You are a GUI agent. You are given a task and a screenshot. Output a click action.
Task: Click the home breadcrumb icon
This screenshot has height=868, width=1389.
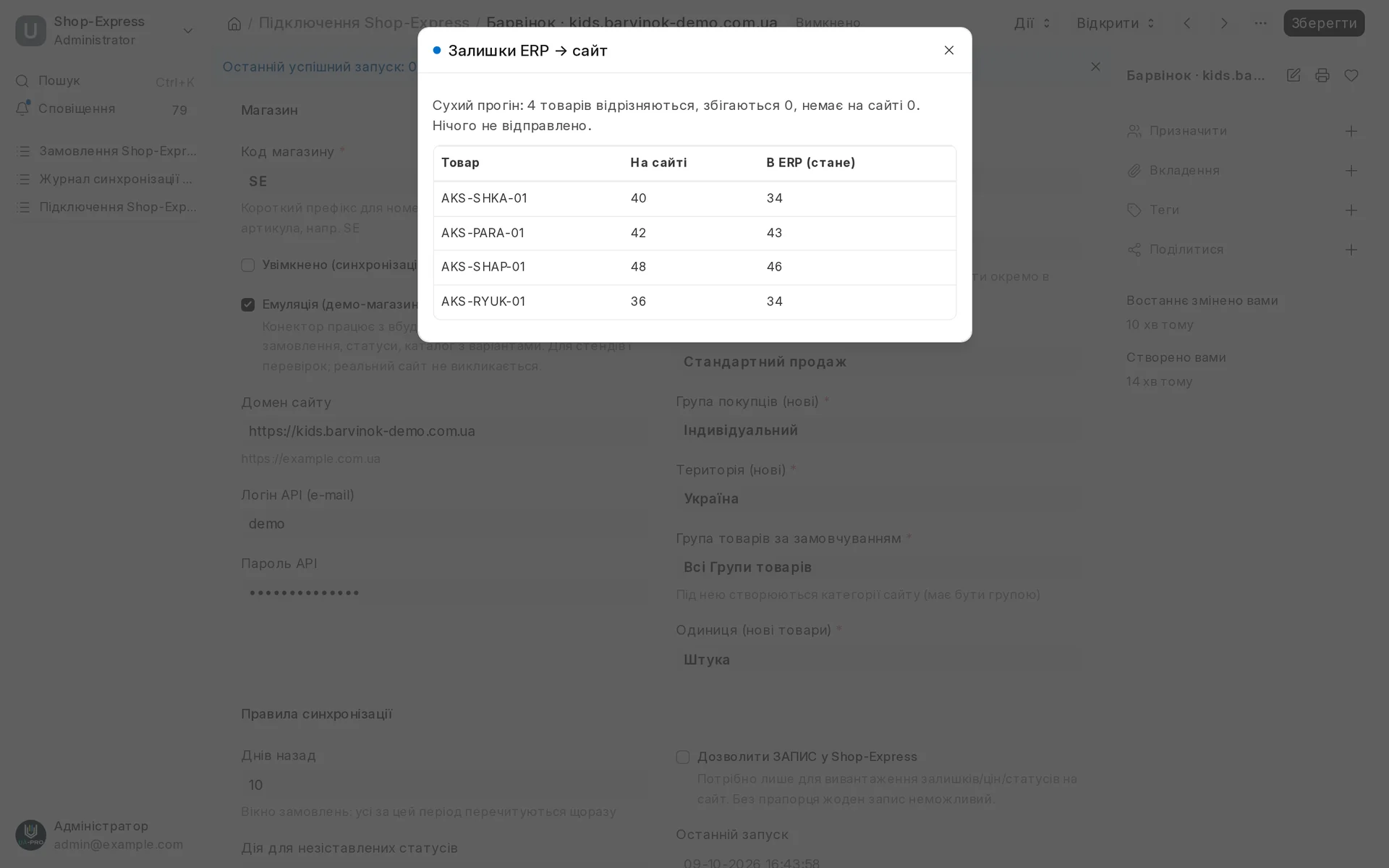pos(234,24)
